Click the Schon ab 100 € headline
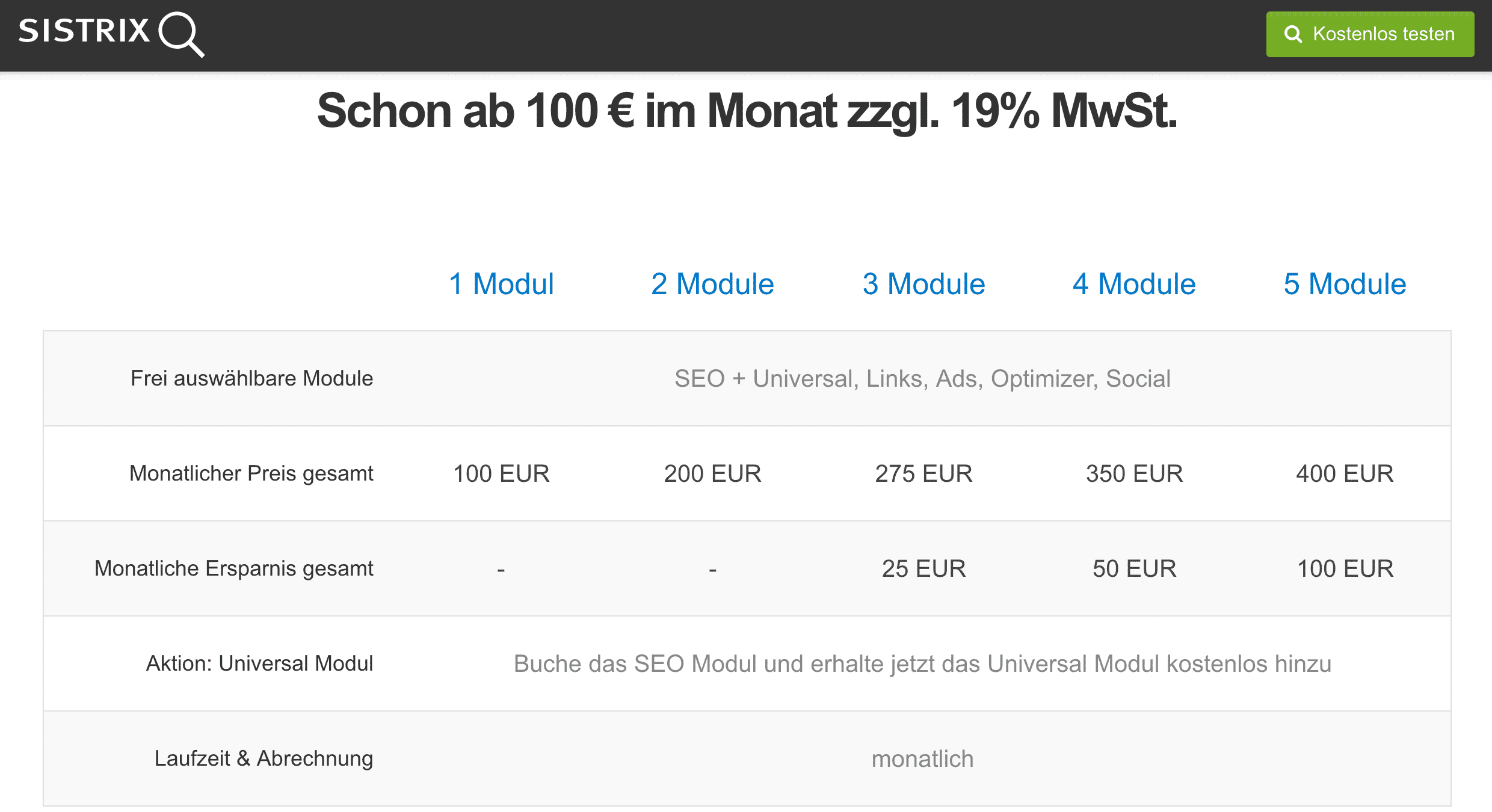The image size is (1492, 812). click(x=747, y=111)
